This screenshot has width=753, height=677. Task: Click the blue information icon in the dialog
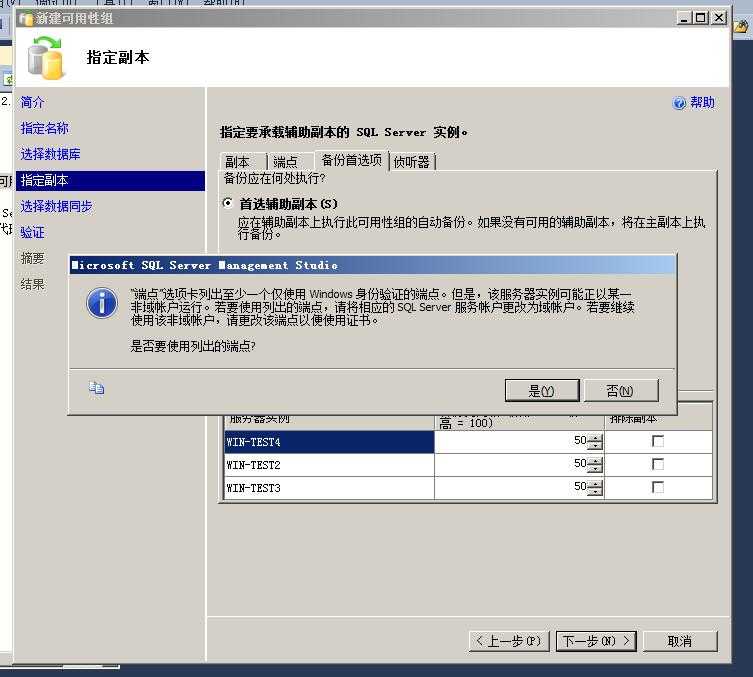[102, 303]
